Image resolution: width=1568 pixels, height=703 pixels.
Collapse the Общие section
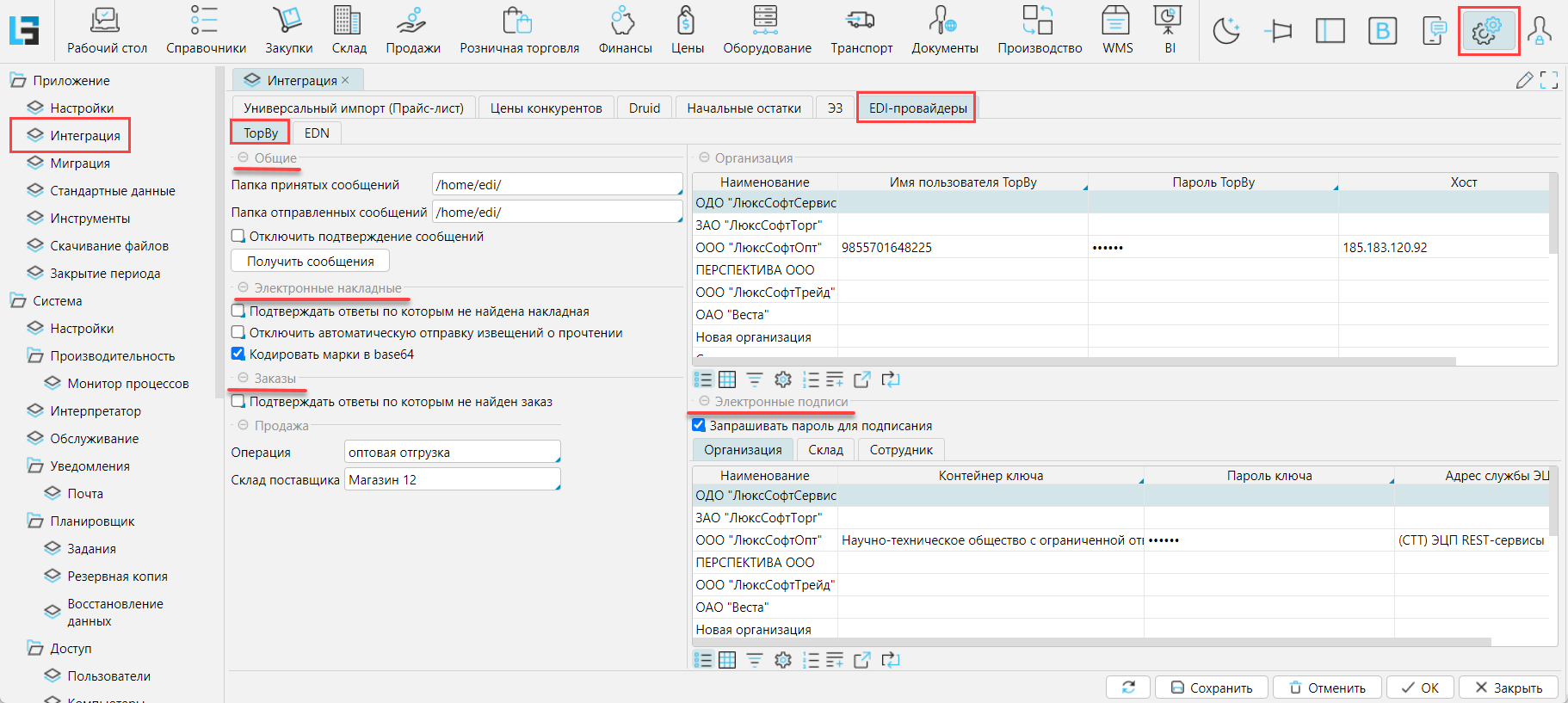pos(244,158)
